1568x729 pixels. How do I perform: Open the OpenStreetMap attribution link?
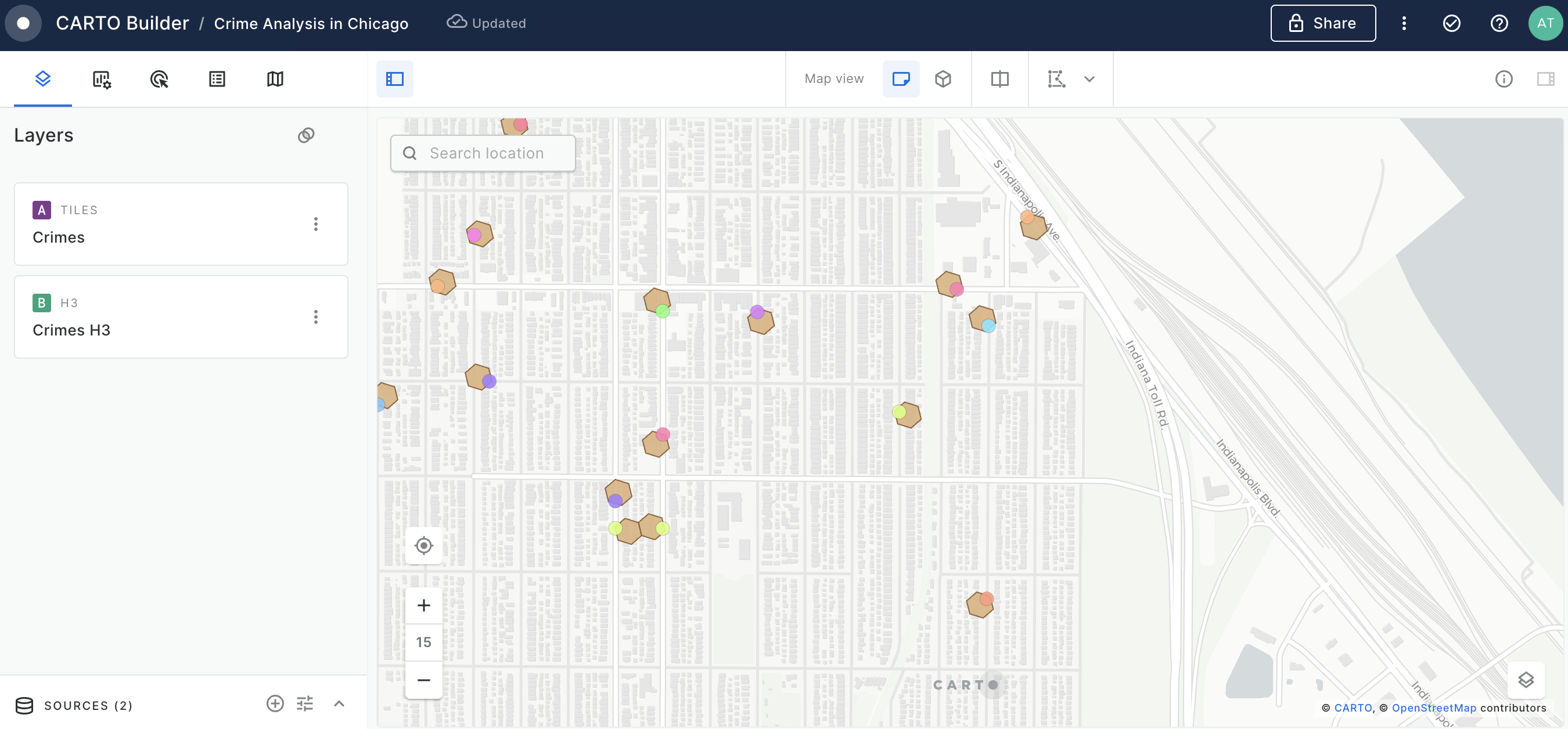click(x=1433, y=708)
